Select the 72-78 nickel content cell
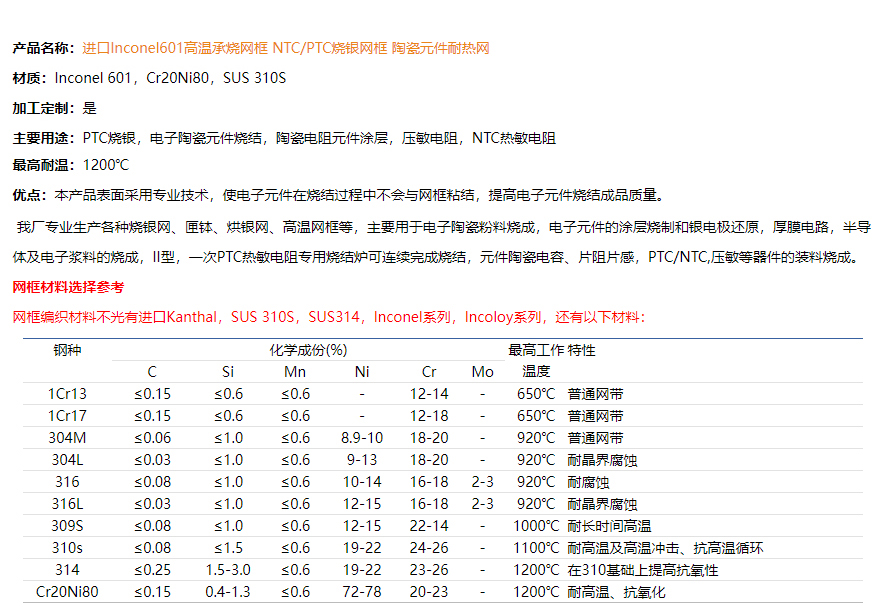877x608 pixels. click(361, 592)
